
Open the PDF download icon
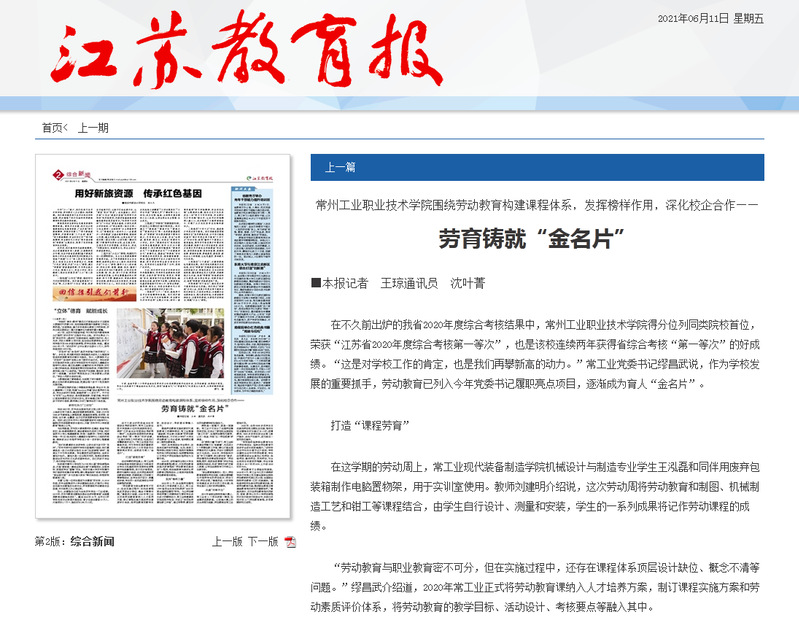point(291,542)
